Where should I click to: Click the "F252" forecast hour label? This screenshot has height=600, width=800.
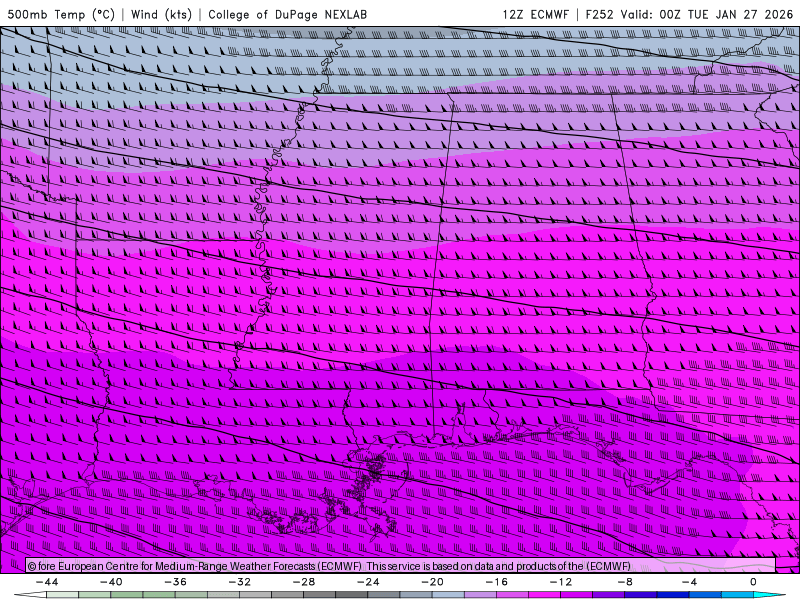(599, 14)
